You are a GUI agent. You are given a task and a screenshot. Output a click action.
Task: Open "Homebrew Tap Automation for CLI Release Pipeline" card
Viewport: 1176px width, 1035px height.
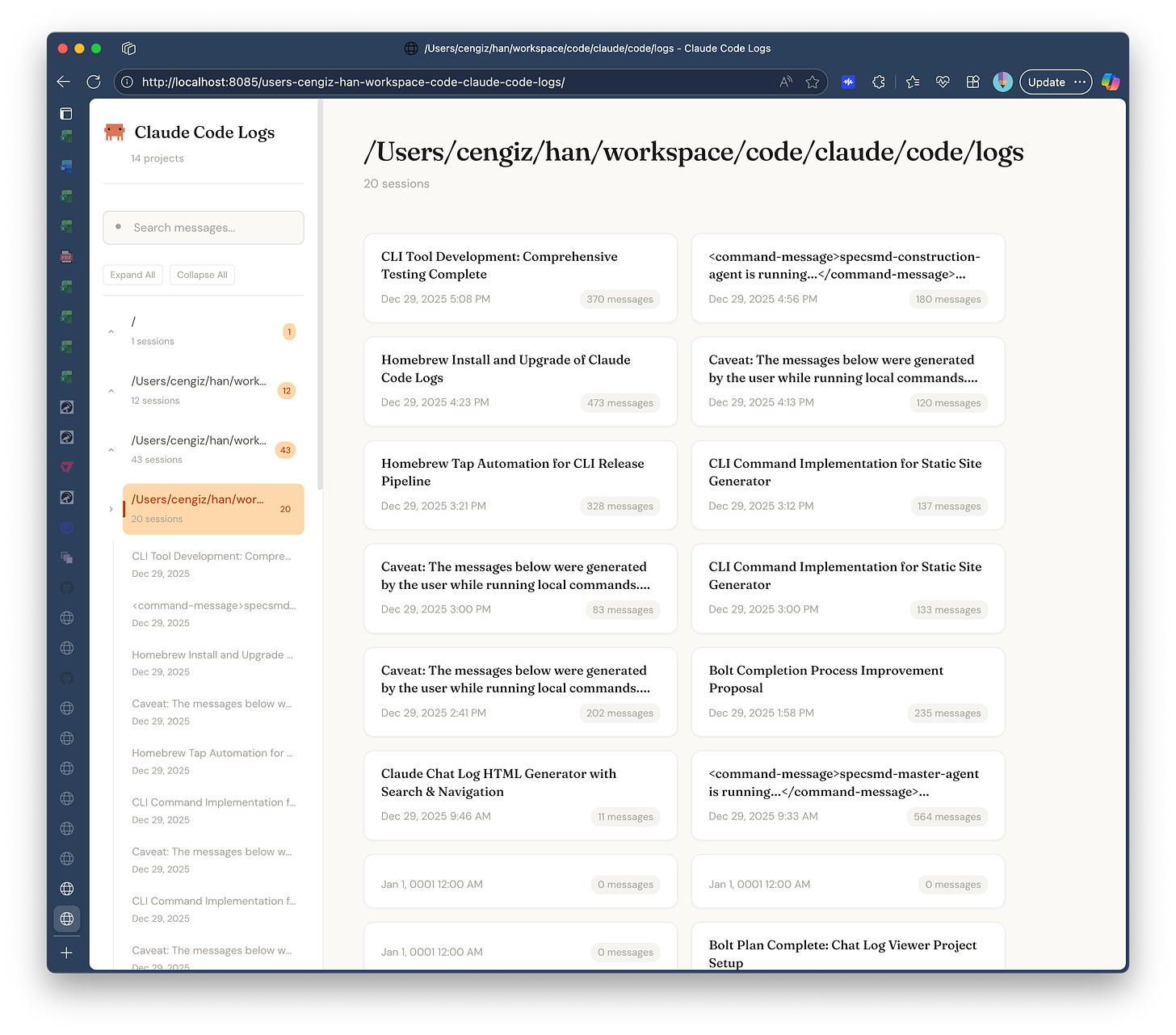point(520,485)
